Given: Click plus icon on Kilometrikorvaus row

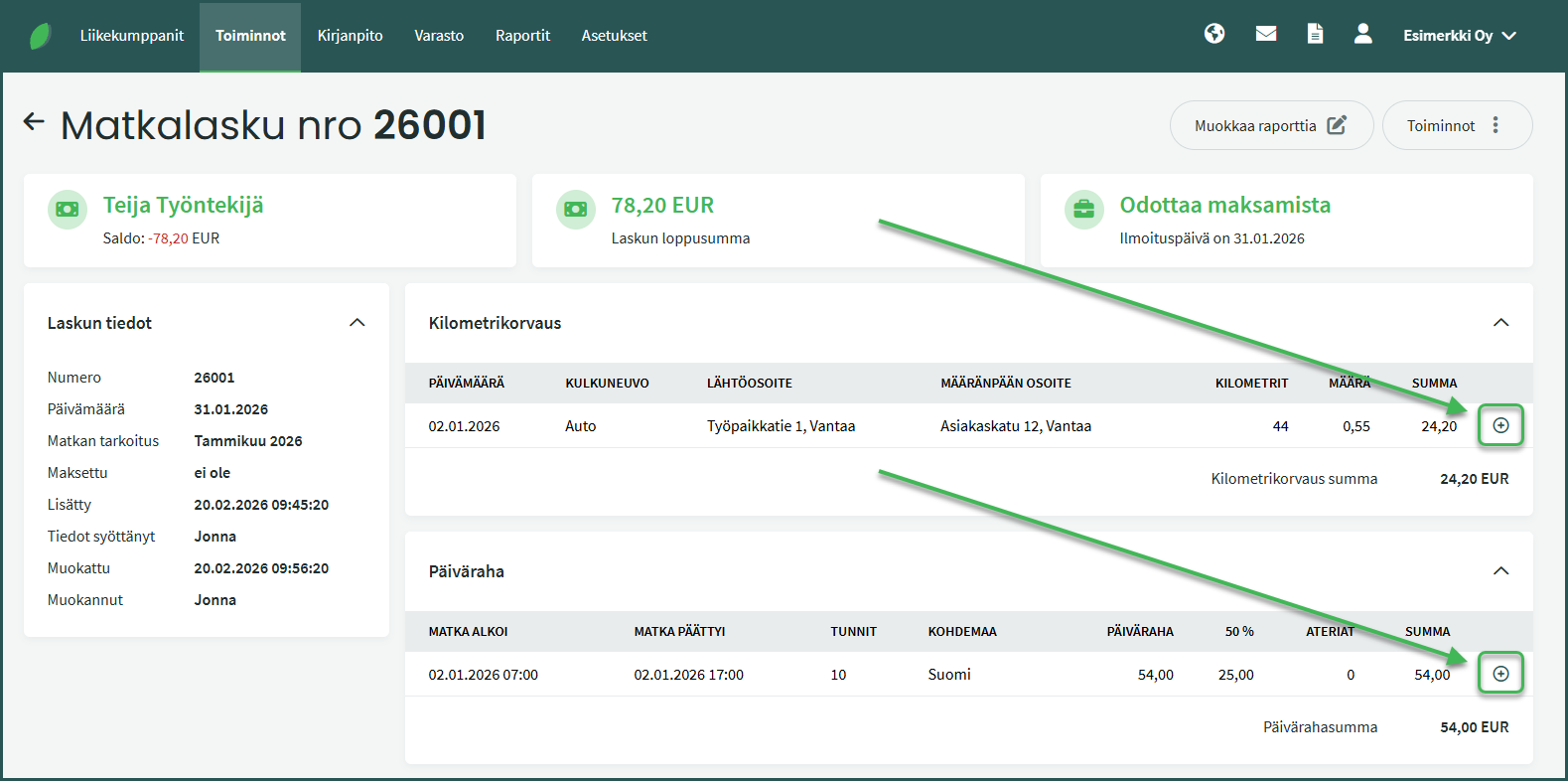Looking at the screenshot, I should [1500, 425].
